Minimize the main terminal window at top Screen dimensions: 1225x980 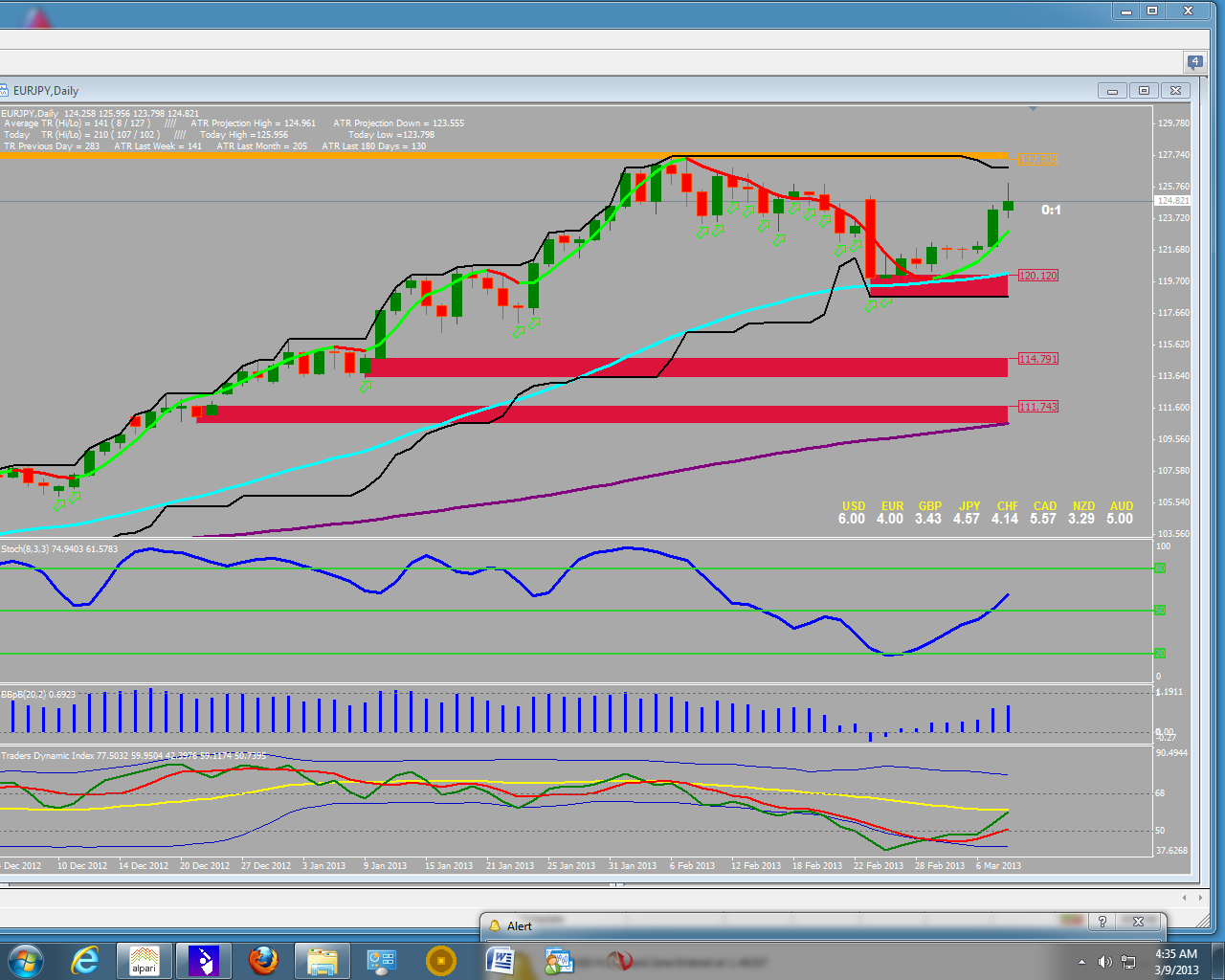coord(1125,11)
